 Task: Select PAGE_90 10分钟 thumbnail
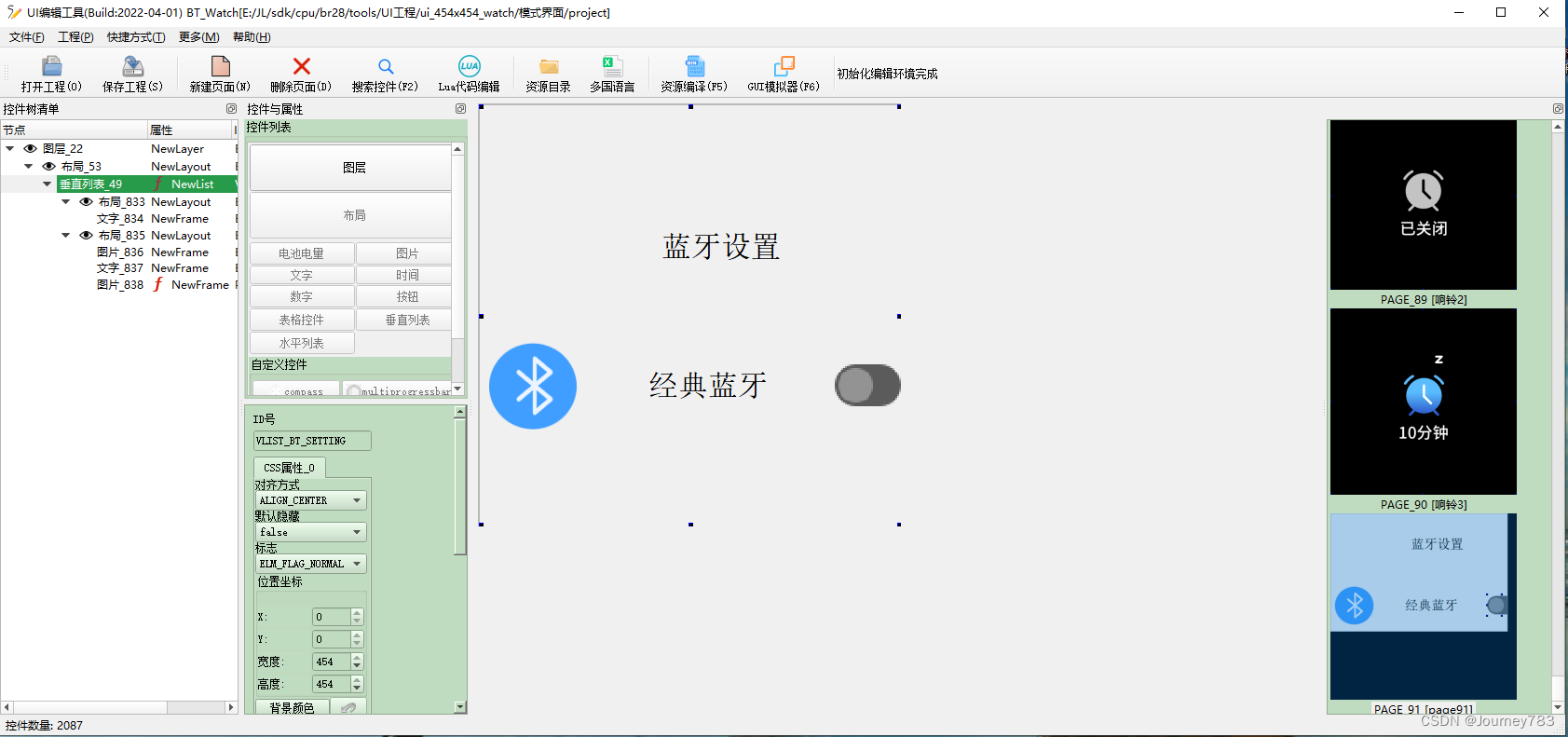point(1423,402)
